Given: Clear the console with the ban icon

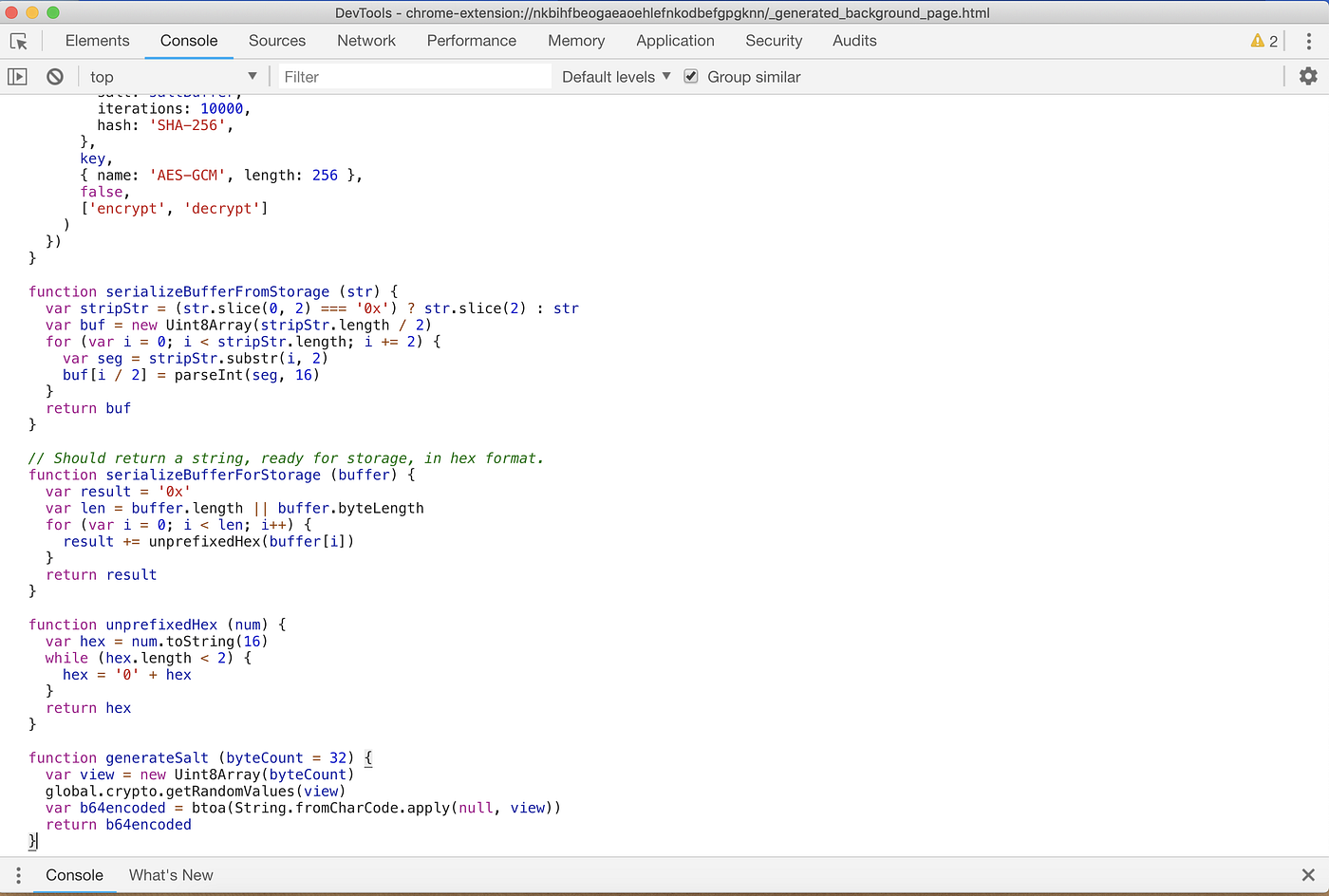Looking at the screenshot, I should tap(55, 77).
